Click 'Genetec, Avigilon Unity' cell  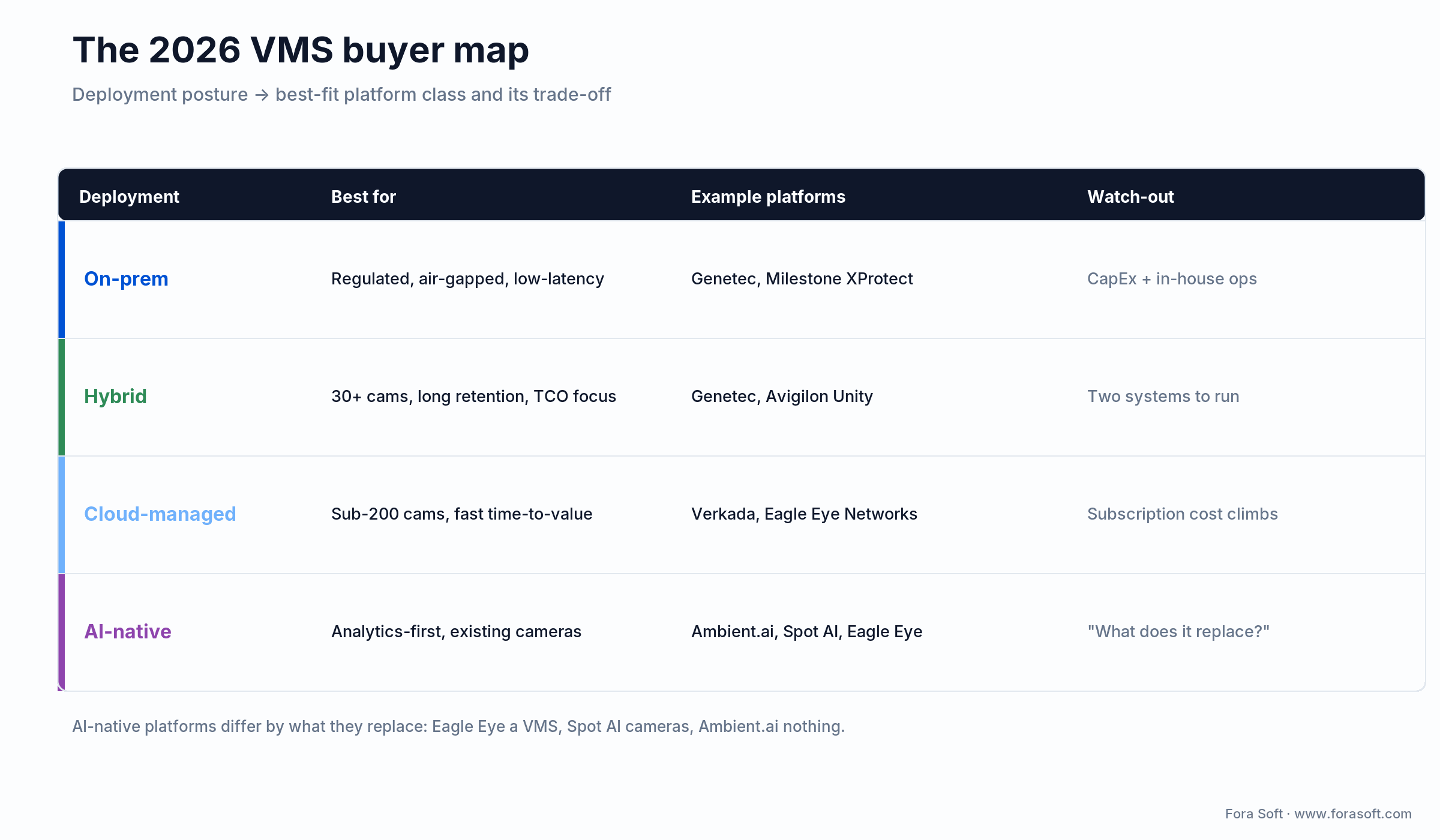pos(782,397)
